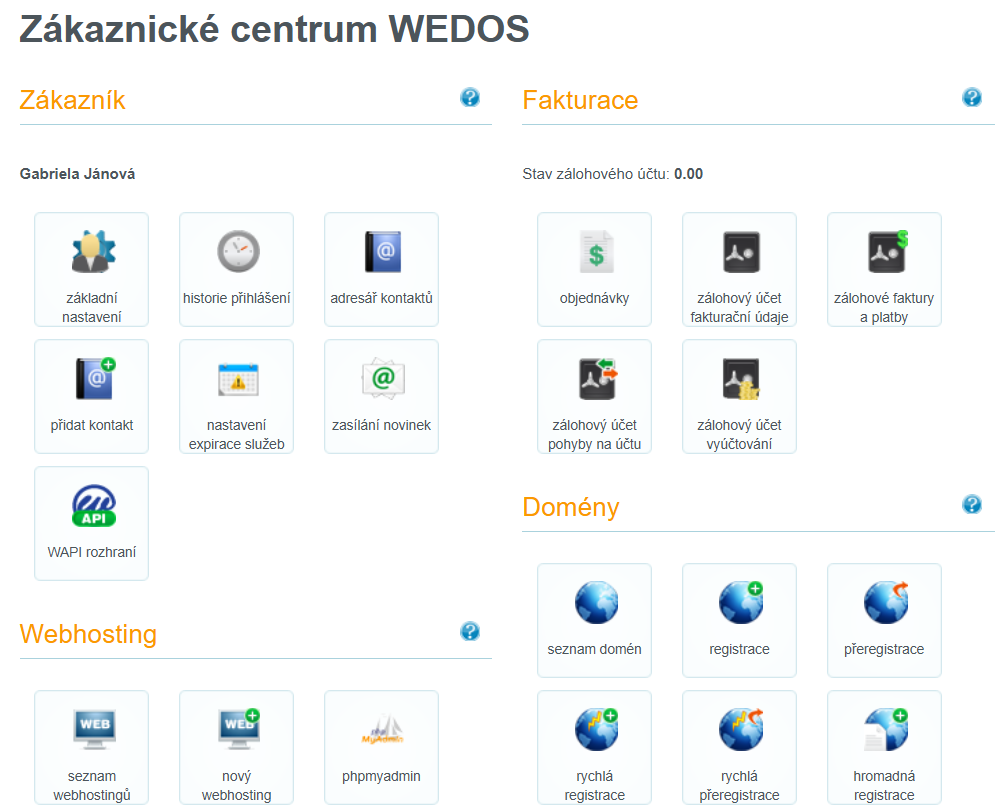Open zasílání novinek envelope tile
The height and width of the screenshot is (809, 1003).
(381, 397)
